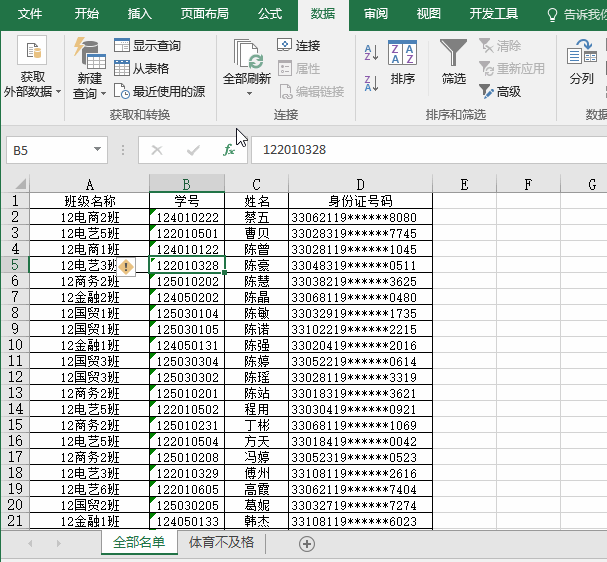Open the File (文件) tab
Image resolution: width=607 pixels, height=562 pixels.
[x=30, y=14]
